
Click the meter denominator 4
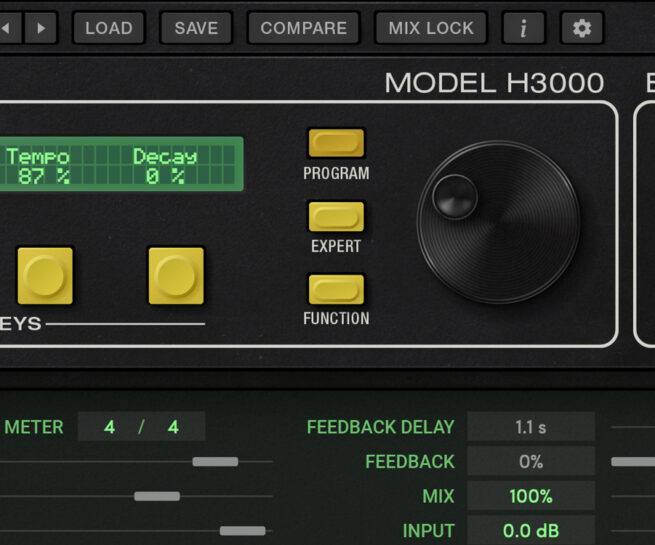pyautogui.click(x=173, y=427)
